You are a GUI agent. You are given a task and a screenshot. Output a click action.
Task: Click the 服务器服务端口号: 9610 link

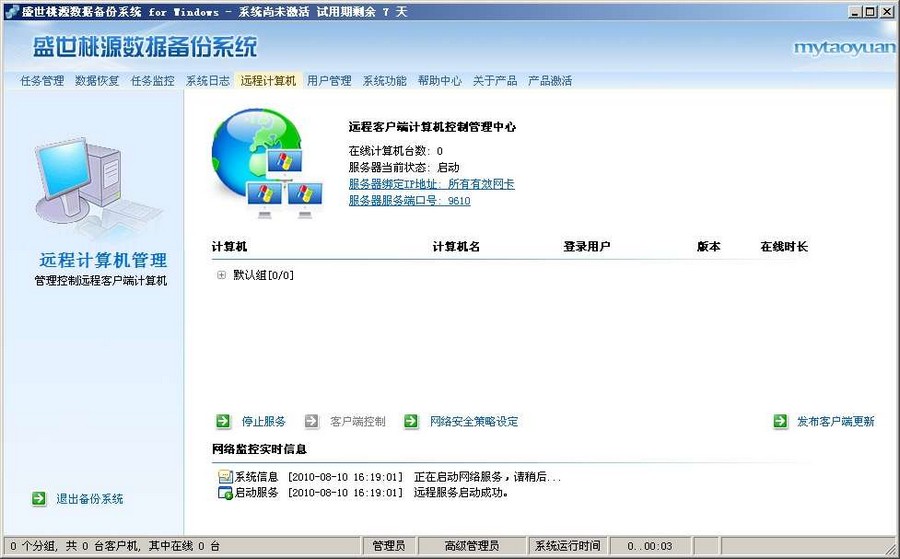[409, 200]
